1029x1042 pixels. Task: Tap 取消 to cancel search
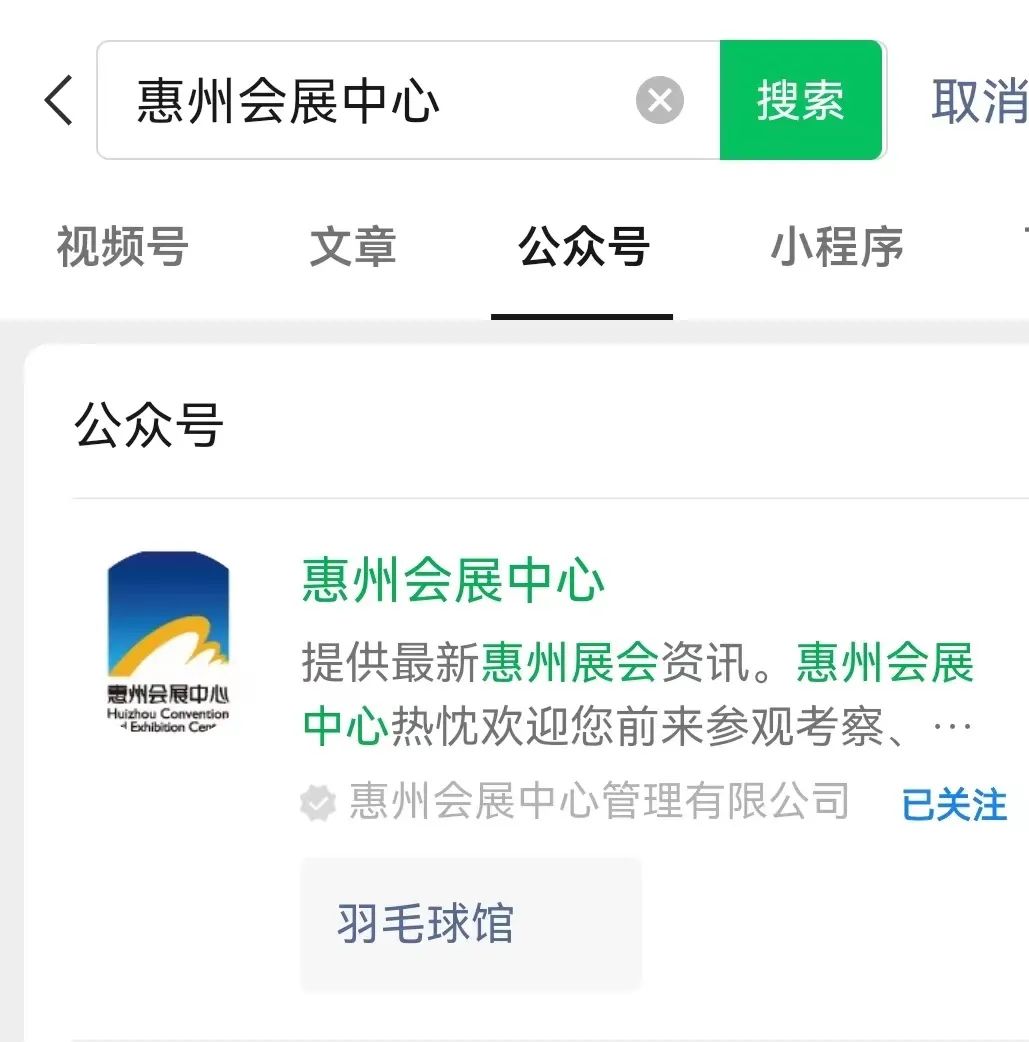[x=979, y=101]
